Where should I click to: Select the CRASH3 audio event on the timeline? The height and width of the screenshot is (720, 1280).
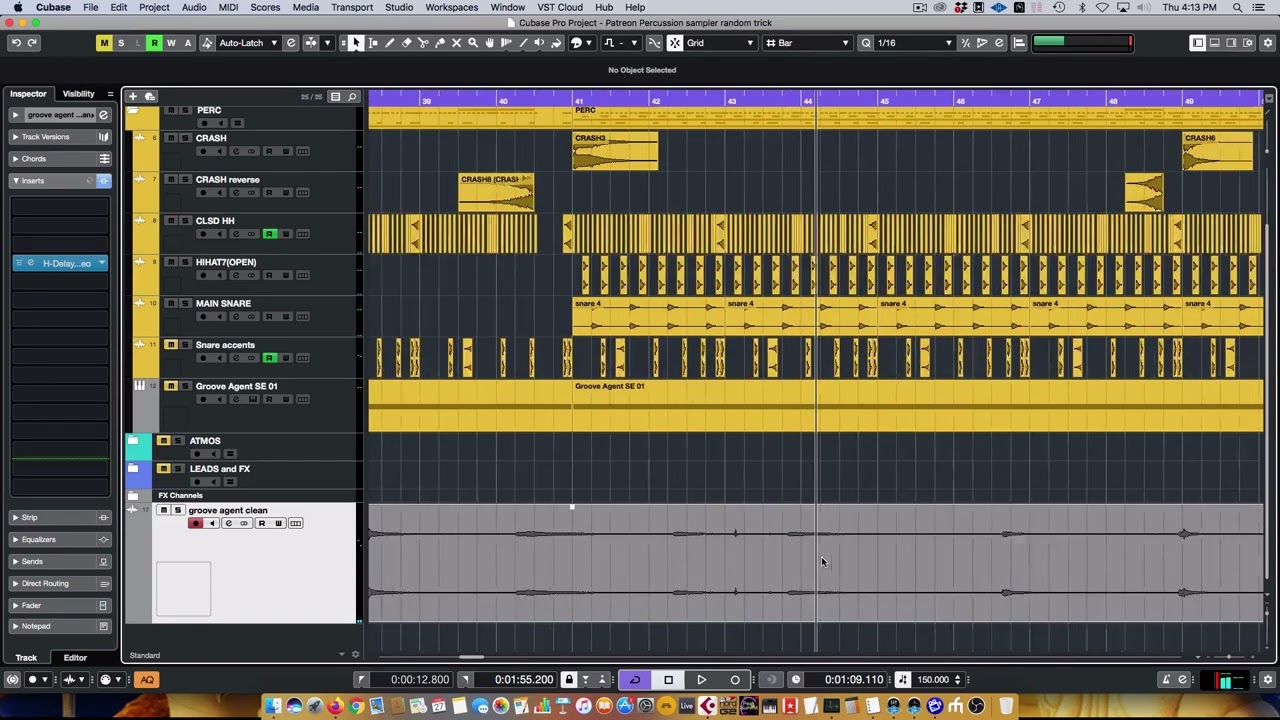coord(615,151)
